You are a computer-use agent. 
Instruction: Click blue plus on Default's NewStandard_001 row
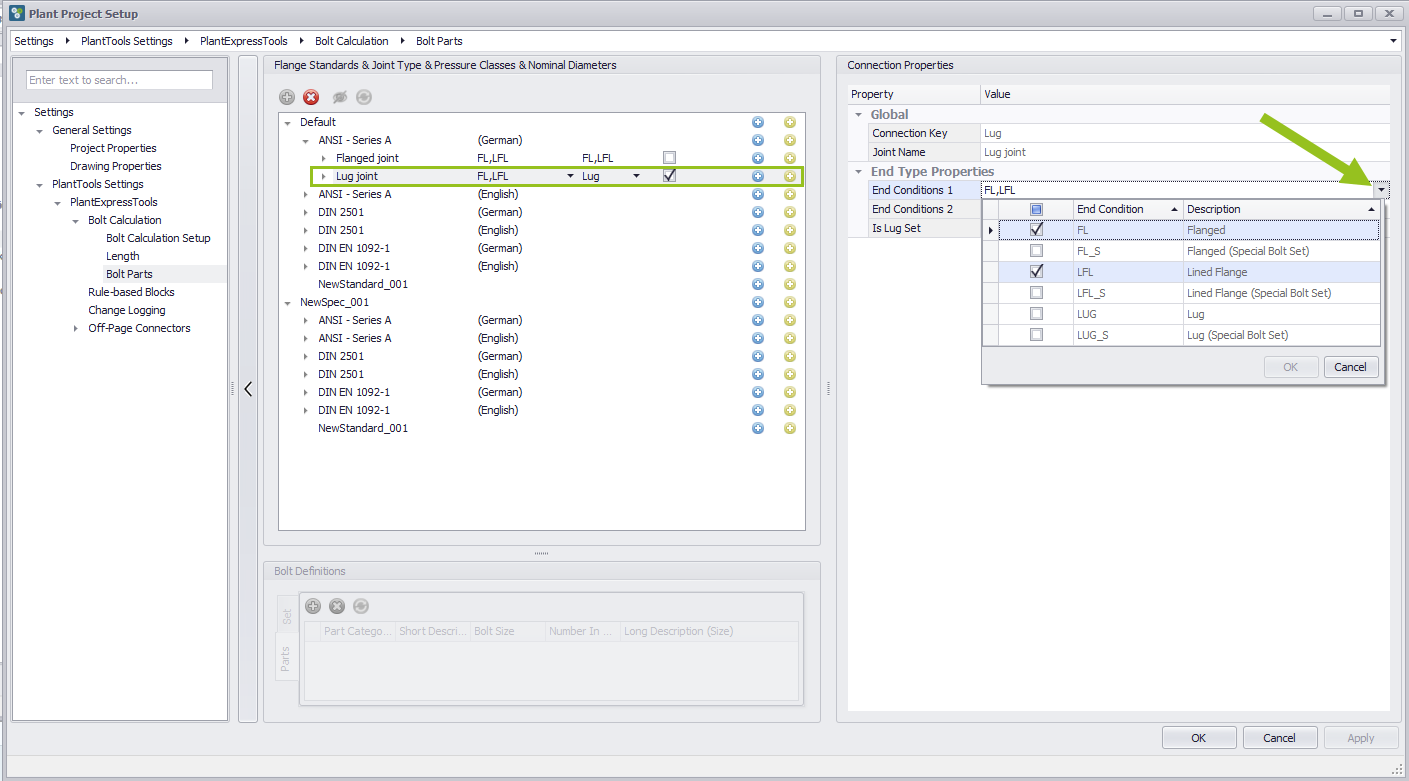pyautogui.click(x=758, y=284)
